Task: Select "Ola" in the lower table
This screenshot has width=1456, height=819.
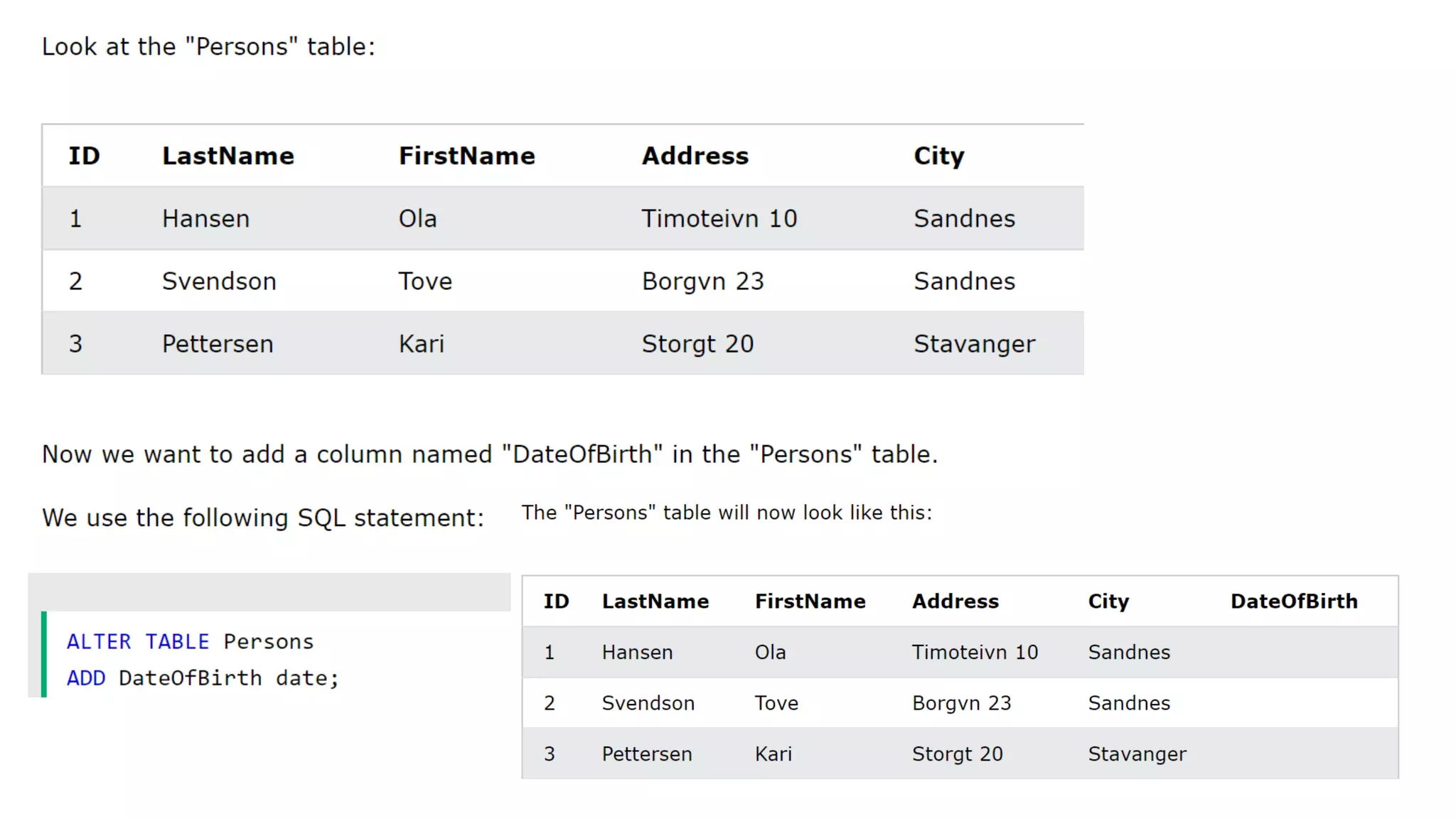Action: coord(770,652)
